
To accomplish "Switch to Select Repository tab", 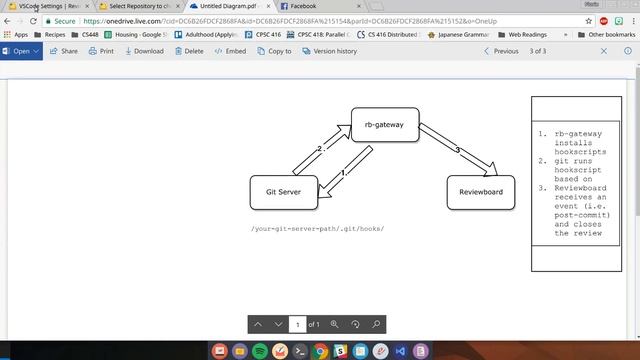I will (139, 6).
